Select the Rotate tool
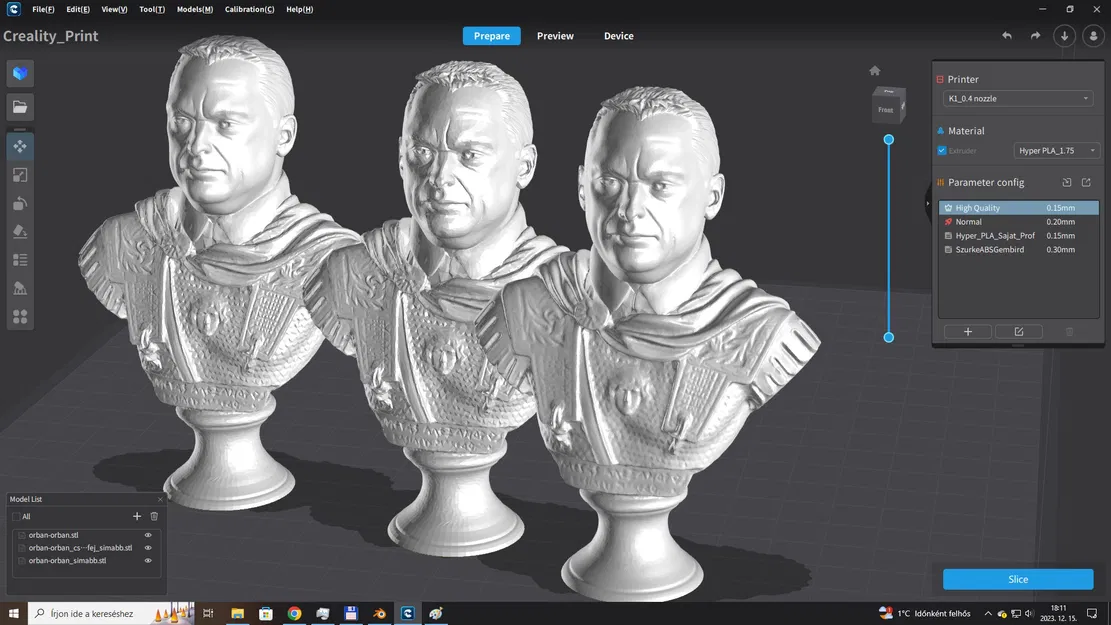Screen dimensions: 1111x625 pyautogui.click(x=20, y=203)
